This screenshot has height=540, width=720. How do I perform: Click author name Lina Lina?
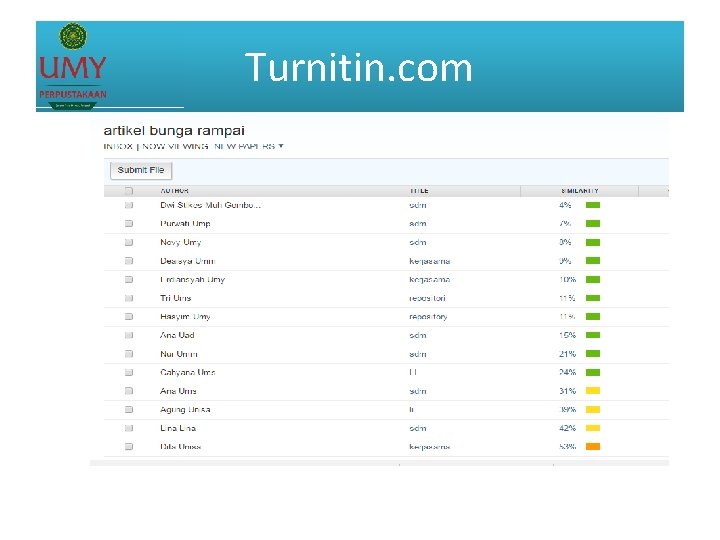(x=178, y=428)
